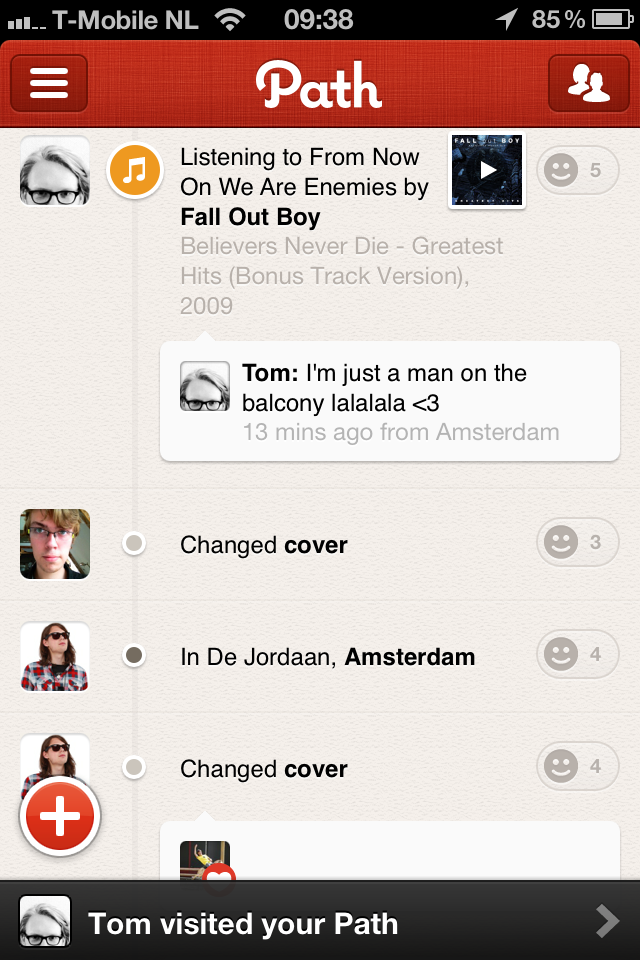Tap the Path logo in the header
The width and height of the screenshot is (640, 960).
click(318, 85)
